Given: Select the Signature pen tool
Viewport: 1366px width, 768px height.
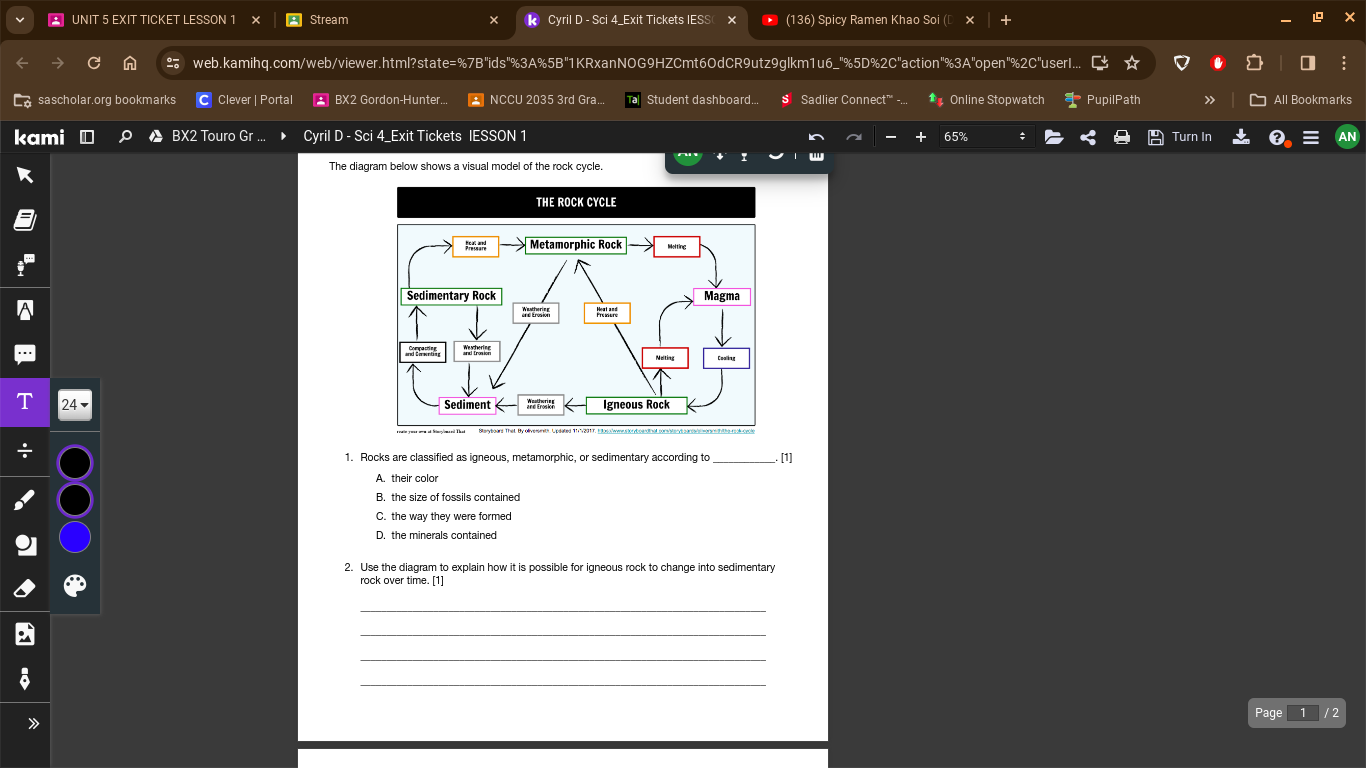Looking at the screenshot, I should pyautogui.click(x=25, y=679).
